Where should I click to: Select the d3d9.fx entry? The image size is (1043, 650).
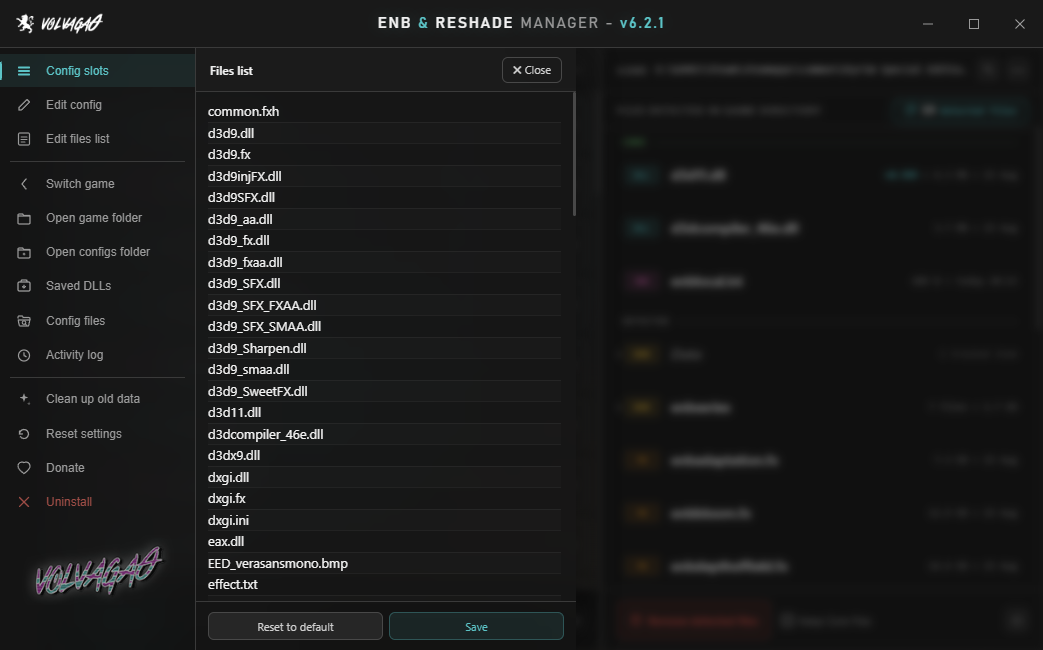pos(384,154)
